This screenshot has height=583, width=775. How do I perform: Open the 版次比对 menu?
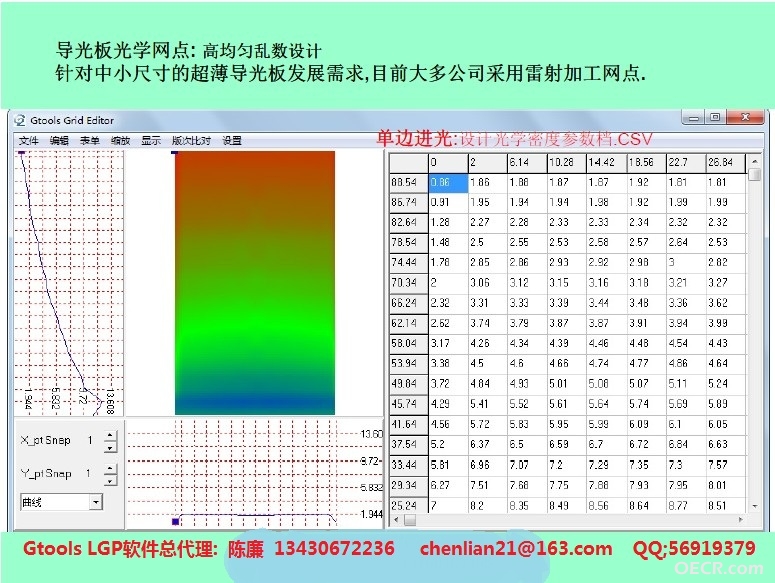point(191,141)
